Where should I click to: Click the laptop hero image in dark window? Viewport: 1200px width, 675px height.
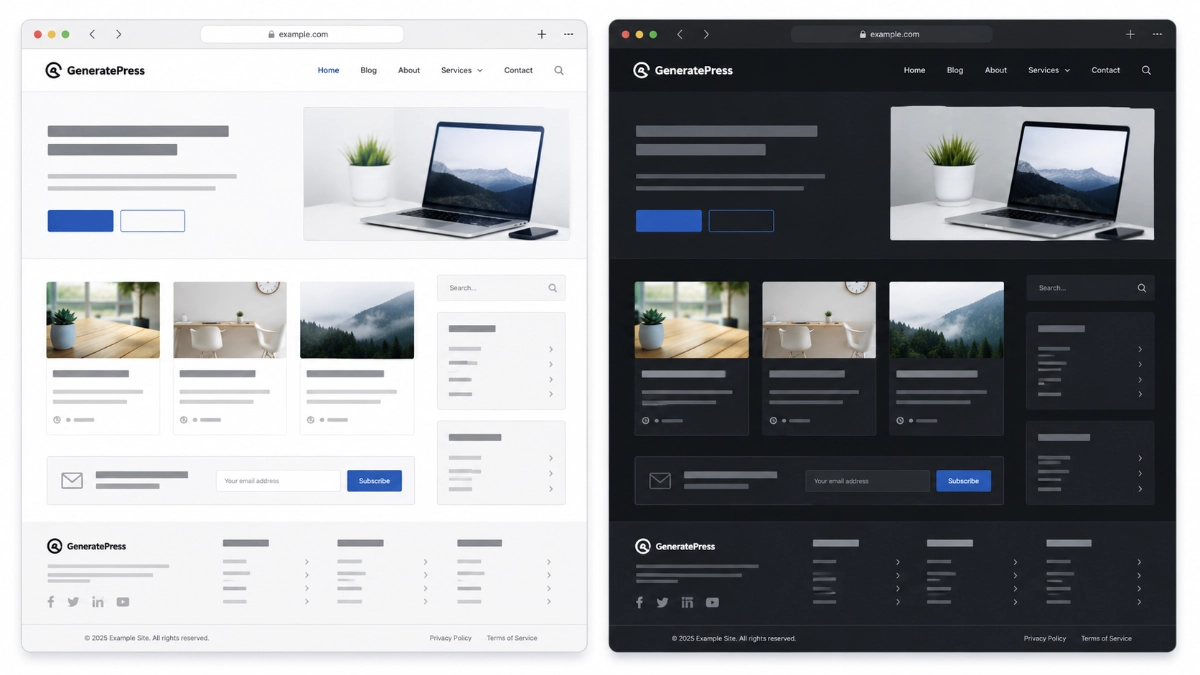[1022, 174]
